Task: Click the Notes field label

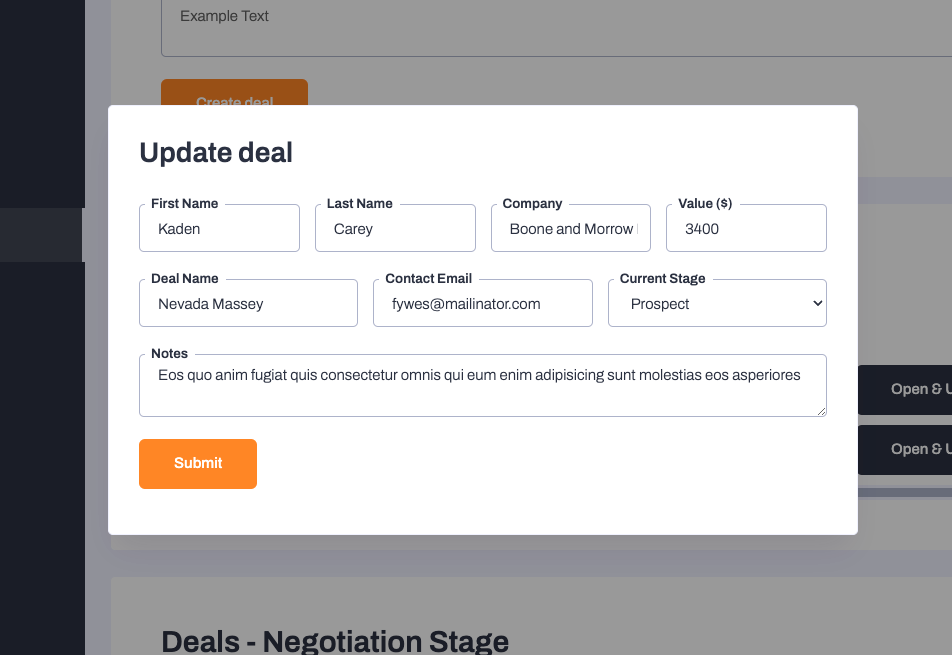Action: tap(169, 354)
